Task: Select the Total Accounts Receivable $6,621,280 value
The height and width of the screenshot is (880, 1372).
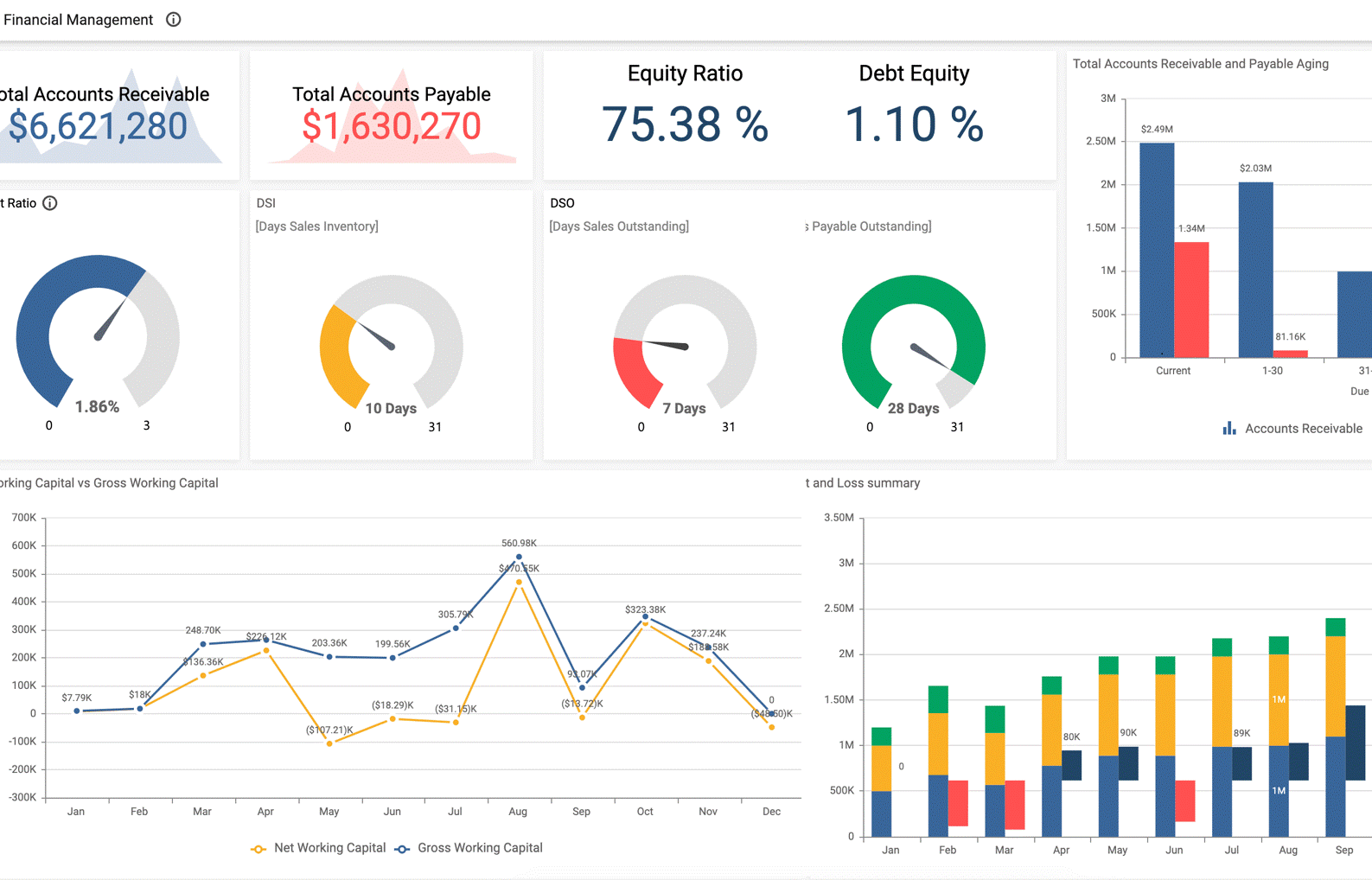Action: pyautogui.click(x=98, y=127)
